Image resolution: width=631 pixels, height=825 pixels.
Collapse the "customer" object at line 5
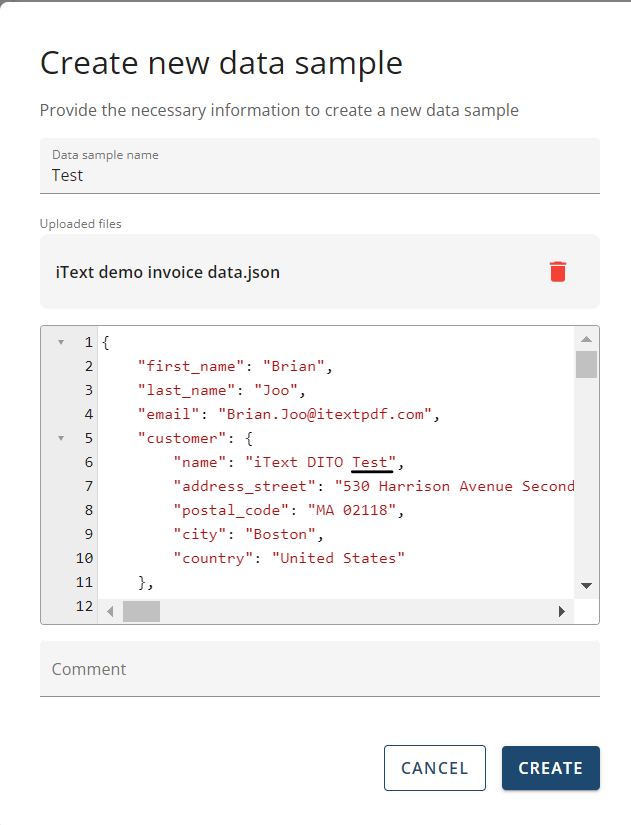[61, 438]
